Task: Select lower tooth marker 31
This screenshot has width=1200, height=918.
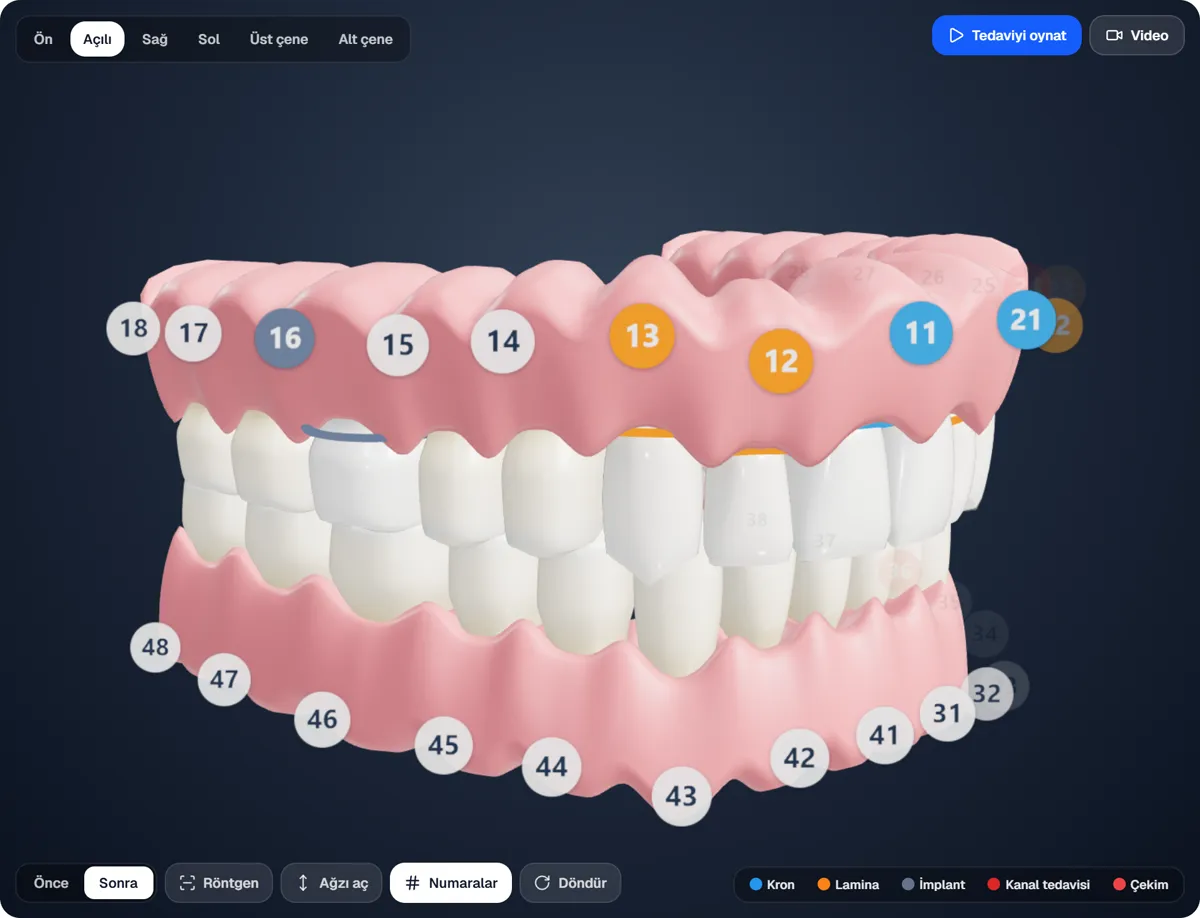Action: tap(946, 713)
